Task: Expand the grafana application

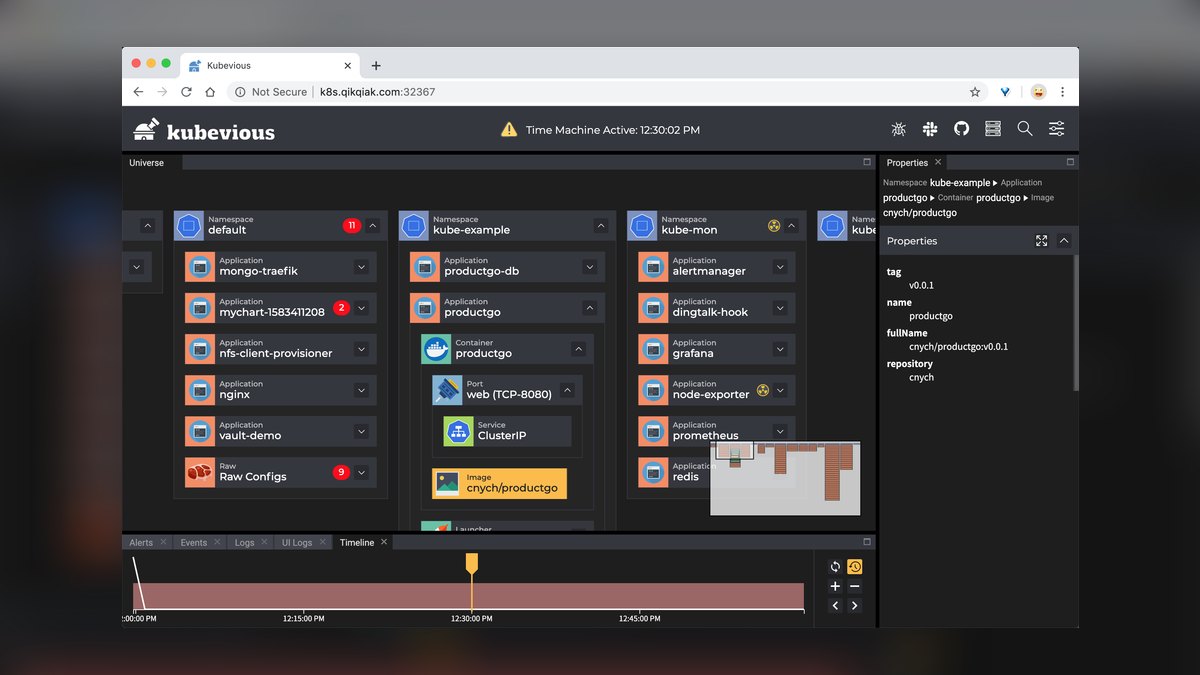Action: pyautogui.click(x=780, y=349)
